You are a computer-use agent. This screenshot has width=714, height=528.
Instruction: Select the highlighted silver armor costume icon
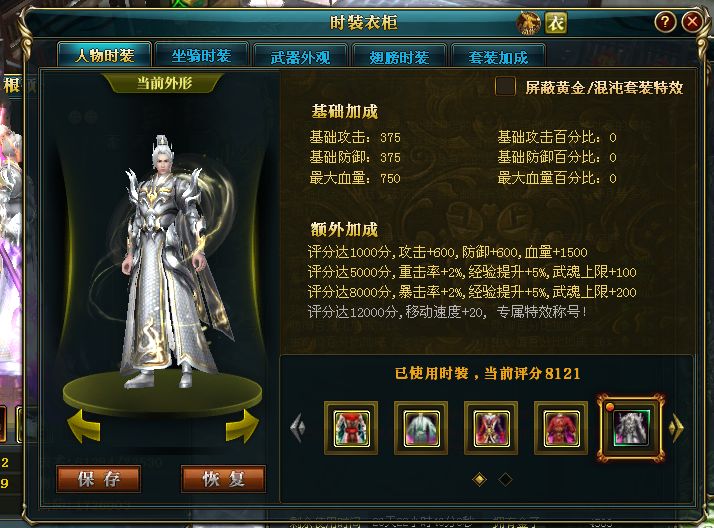click(x=631, y=428)
